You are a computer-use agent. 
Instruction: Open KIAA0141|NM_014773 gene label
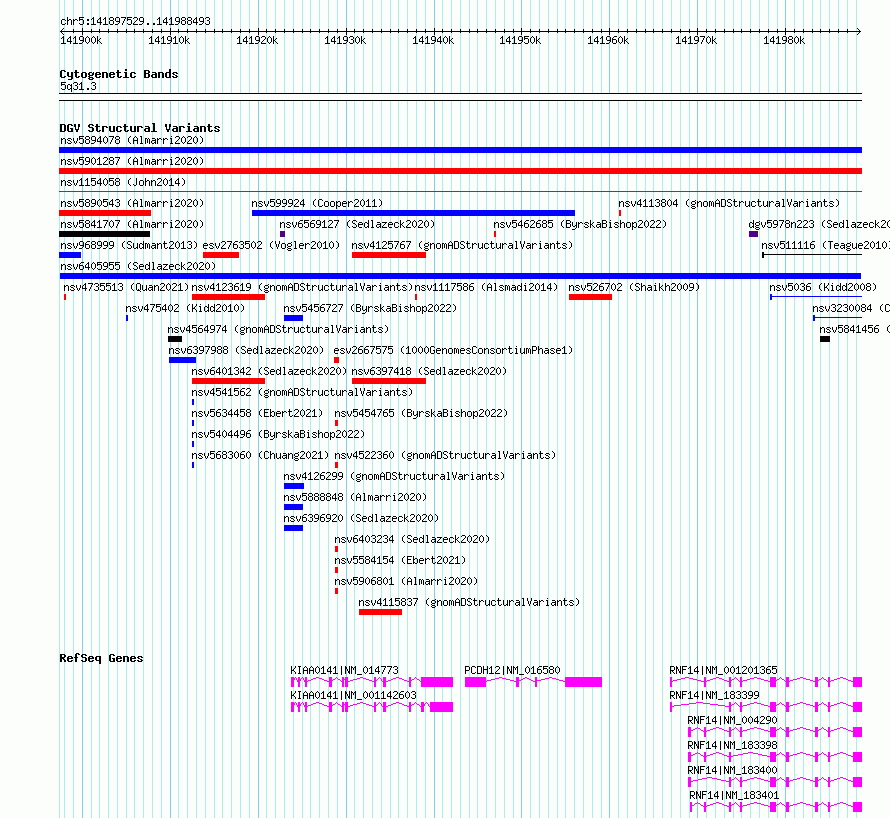(x=345, y=670)
